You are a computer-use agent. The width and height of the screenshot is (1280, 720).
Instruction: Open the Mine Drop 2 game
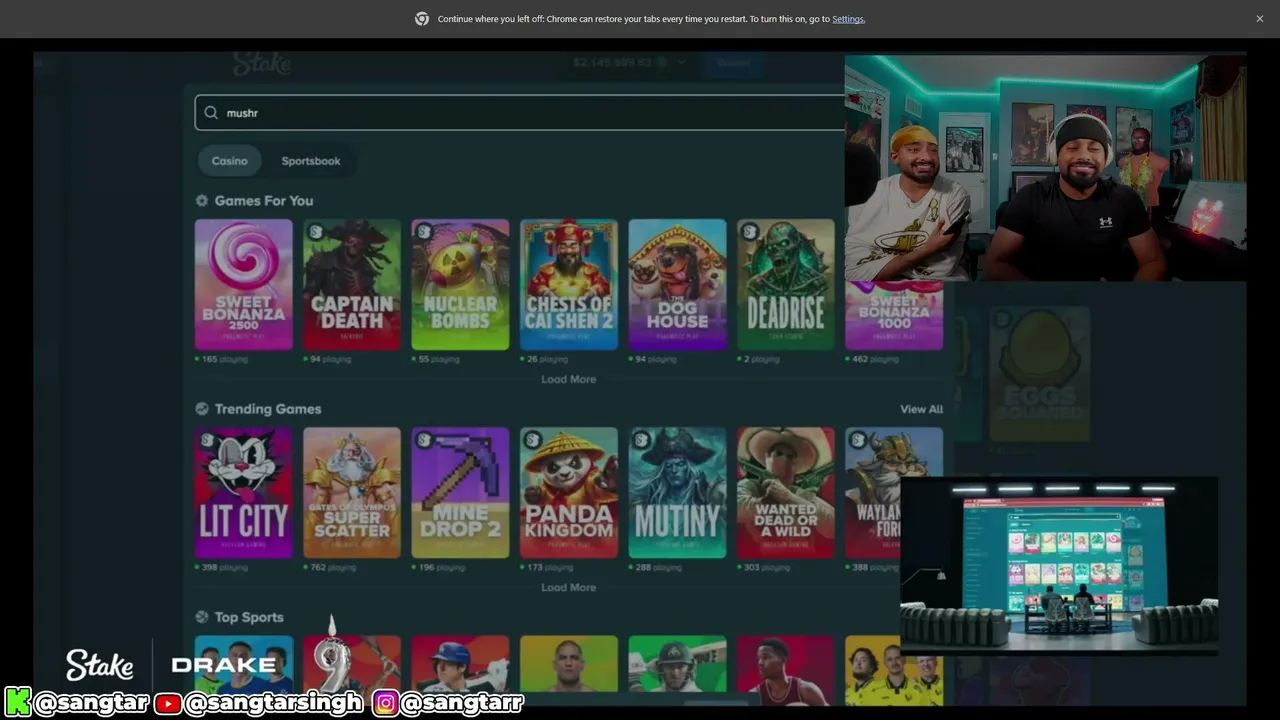460,493
